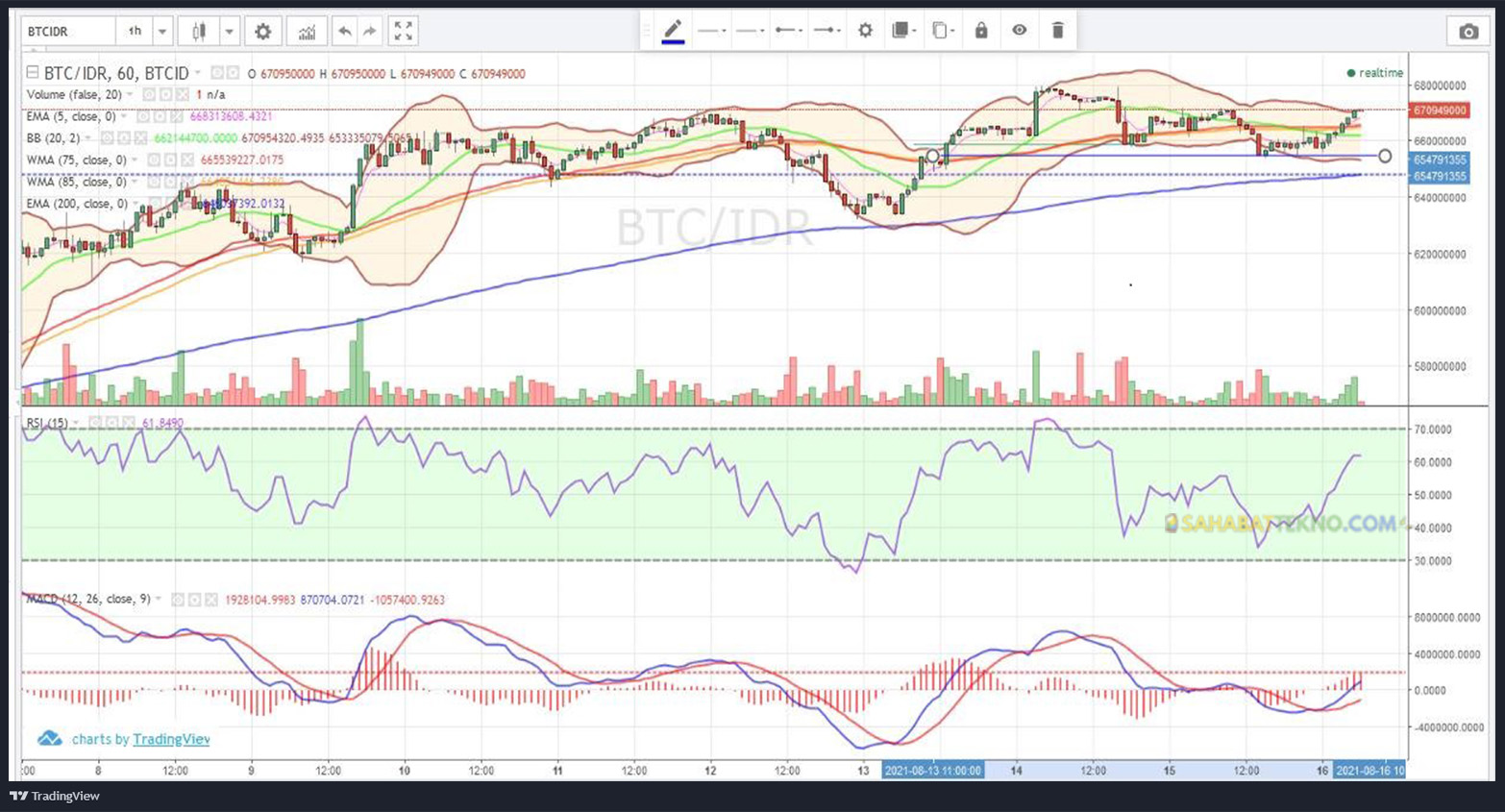Redo the last chart action

tap(370, 32)
